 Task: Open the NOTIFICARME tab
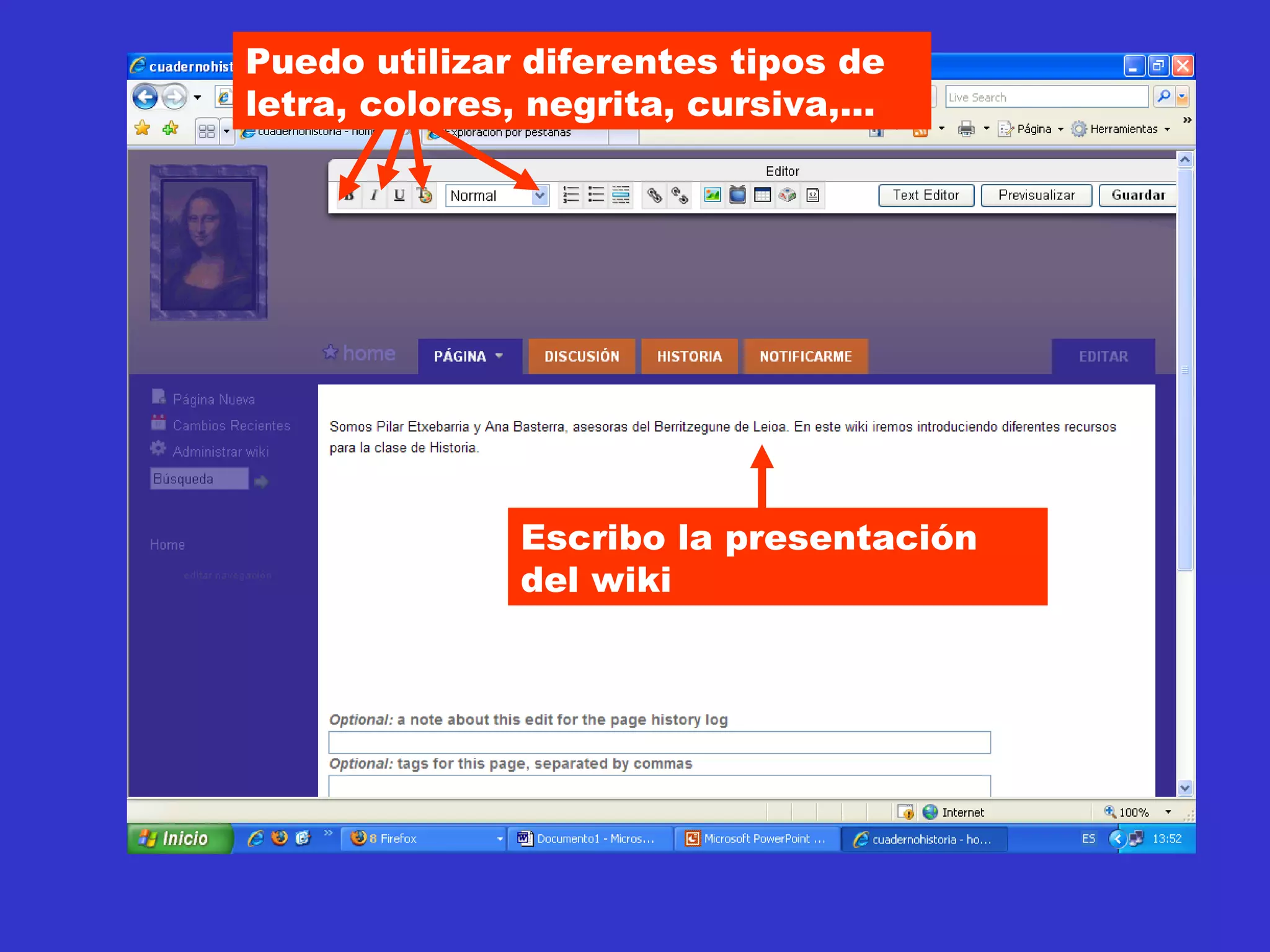click(x=806, y=356)
